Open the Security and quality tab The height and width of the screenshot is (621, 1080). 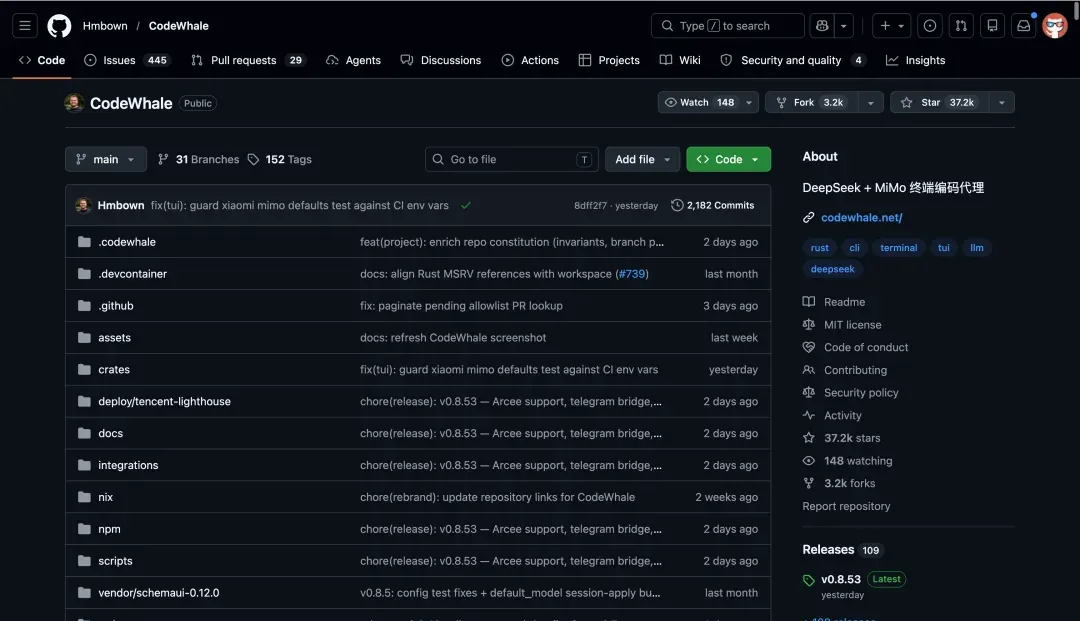793,60
